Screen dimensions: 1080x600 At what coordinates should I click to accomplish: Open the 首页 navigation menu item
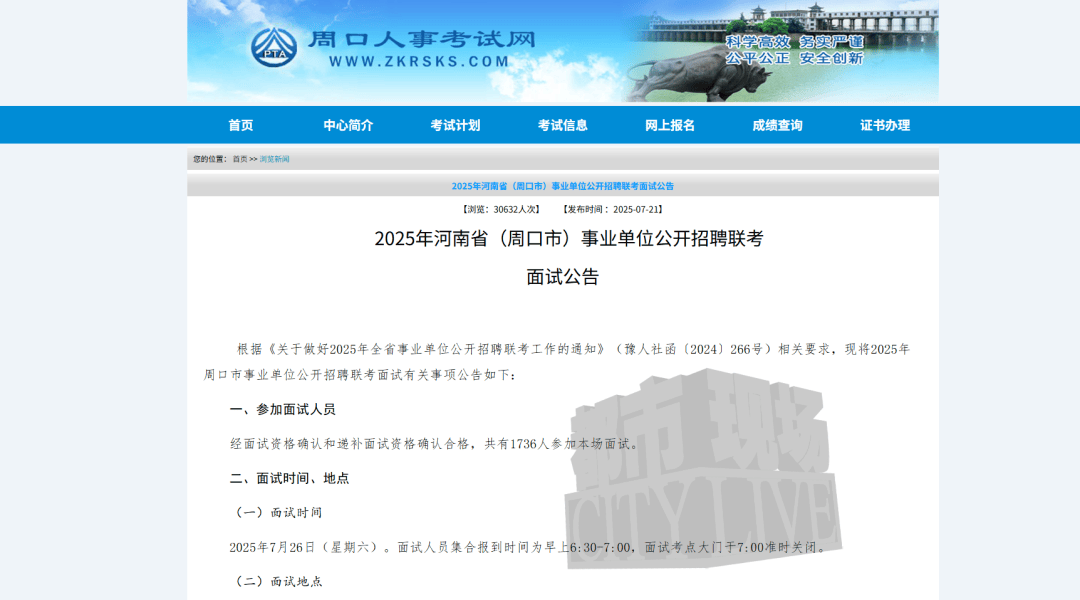[x=241, y=125]
